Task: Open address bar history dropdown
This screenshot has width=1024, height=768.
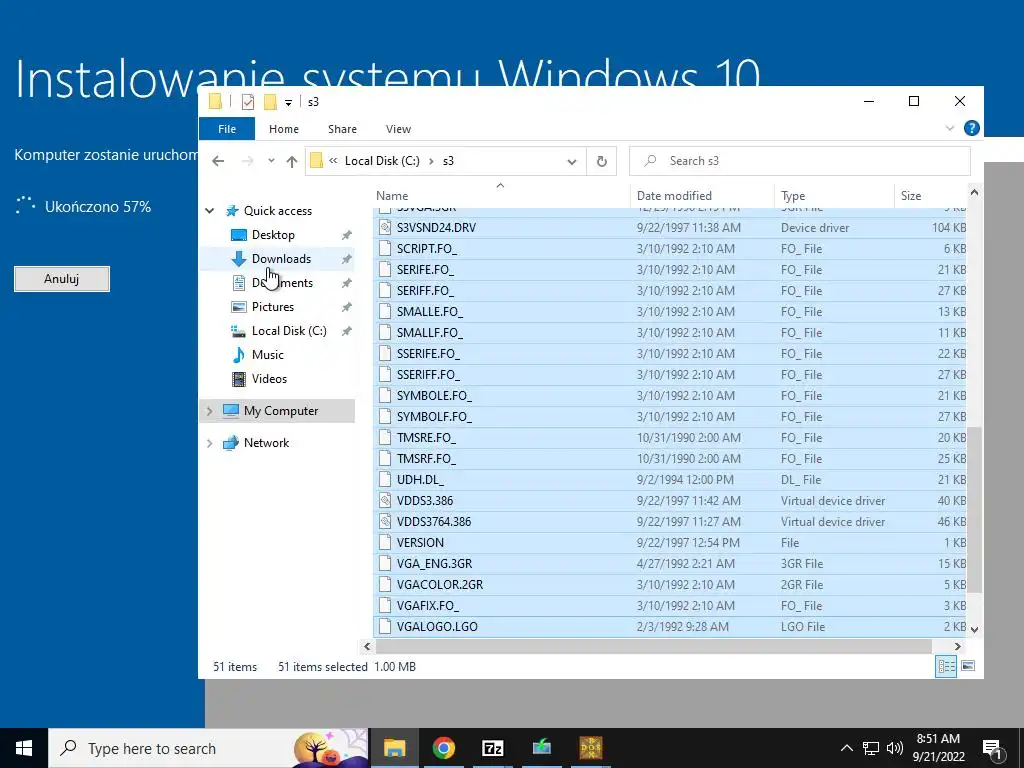Action: (571, 161)
